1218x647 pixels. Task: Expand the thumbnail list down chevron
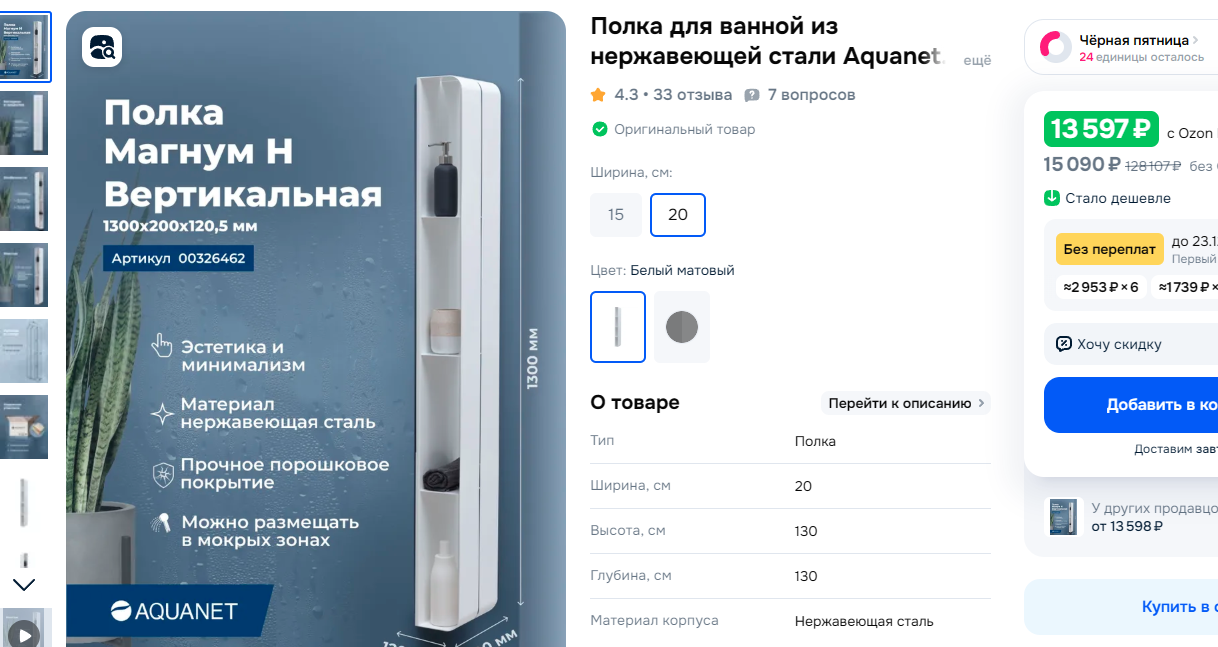24,584
